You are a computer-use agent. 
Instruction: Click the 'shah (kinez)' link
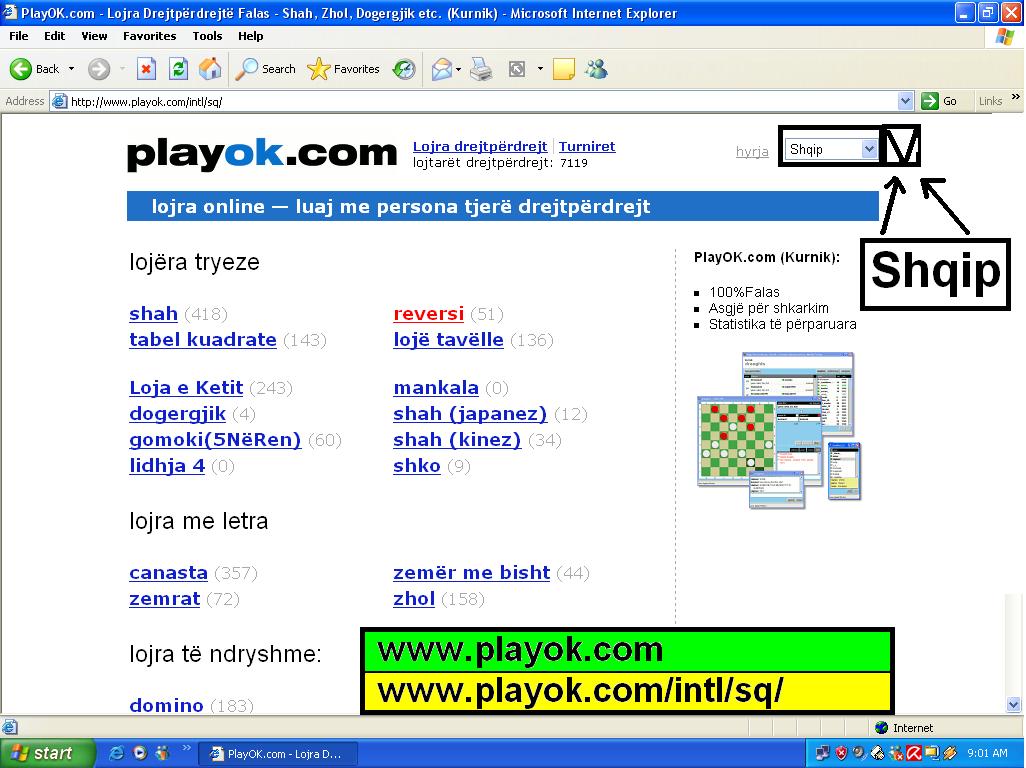point(457,440)
